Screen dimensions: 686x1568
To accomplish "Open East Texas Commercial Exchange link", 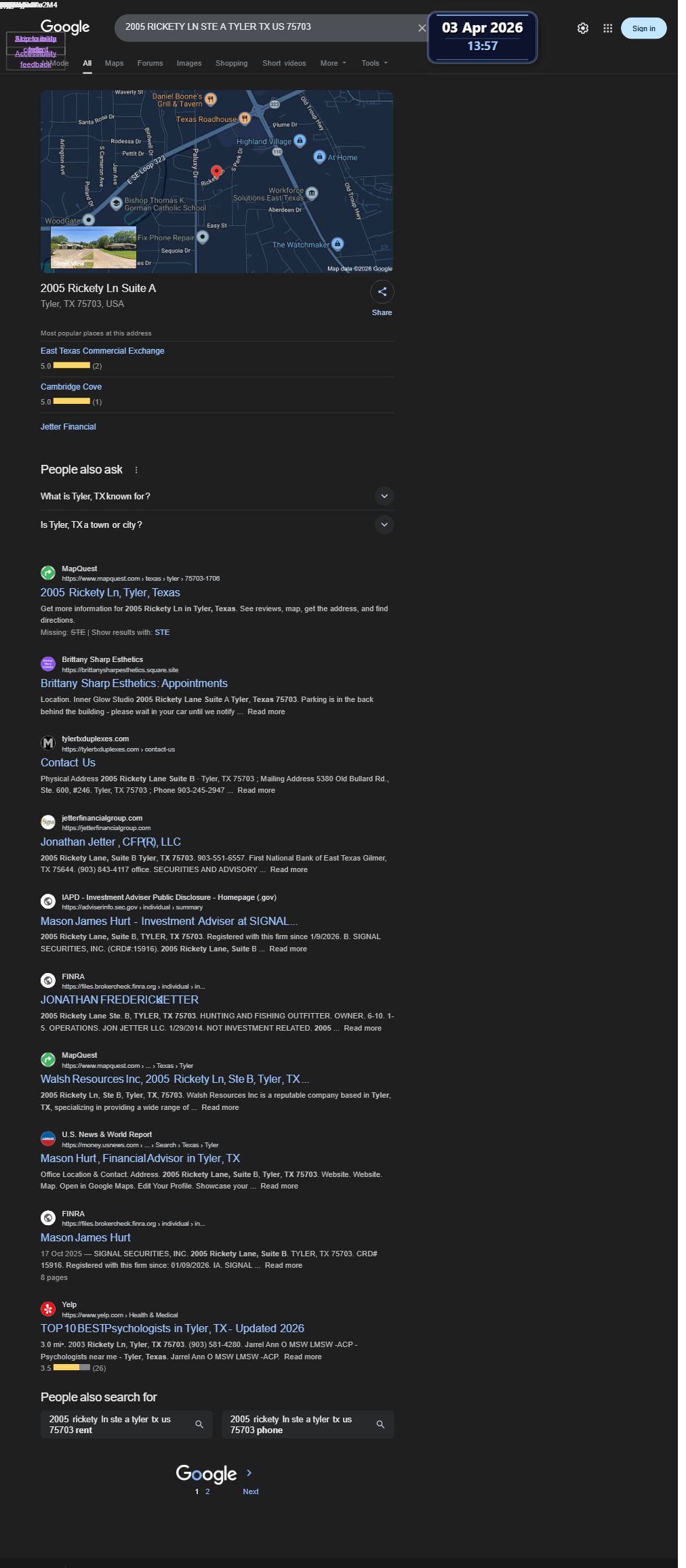I will tap(102, 351).
